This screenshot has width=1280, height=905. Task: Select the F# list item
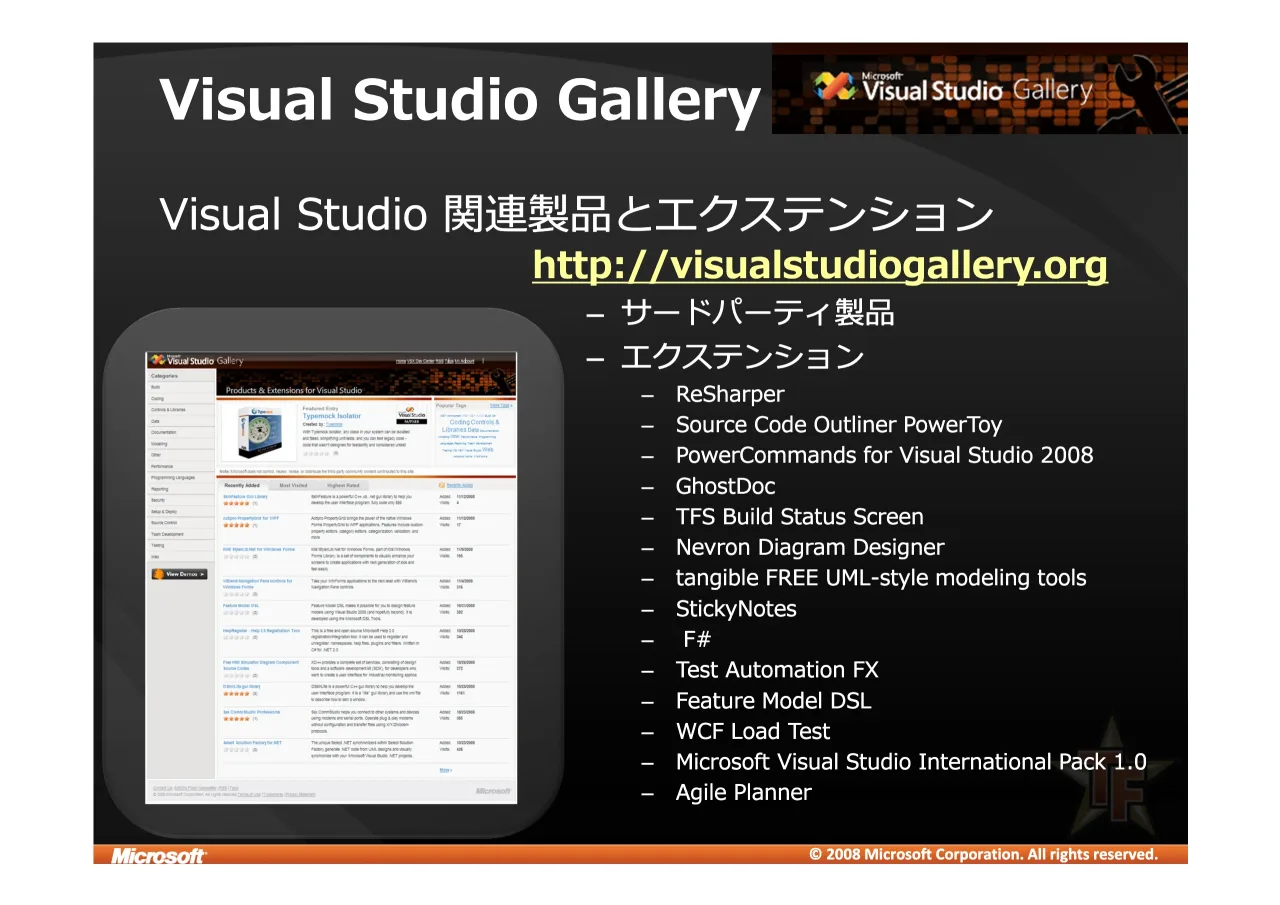[x=697, y=639]
